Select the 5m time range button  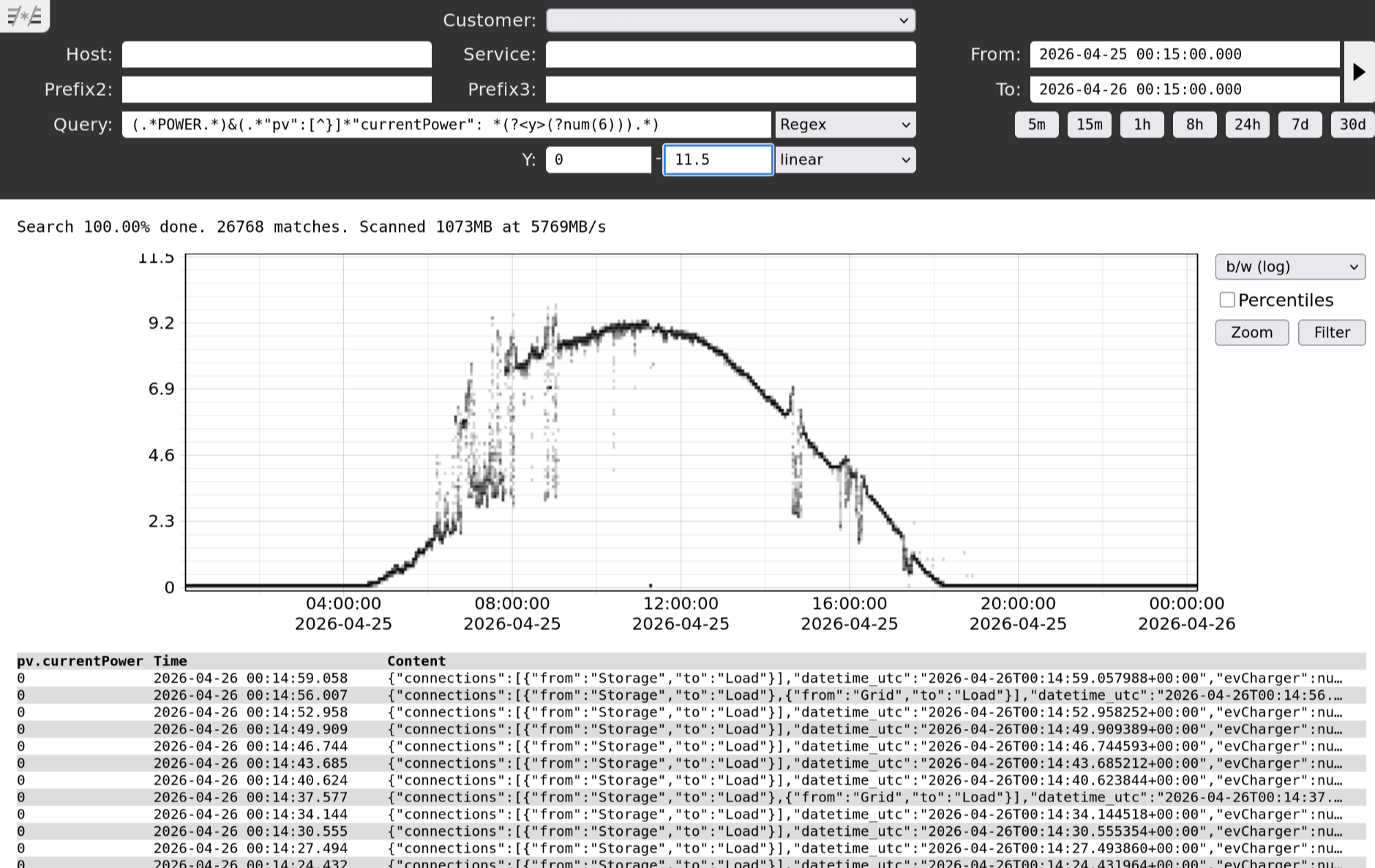click(1036, 124)
